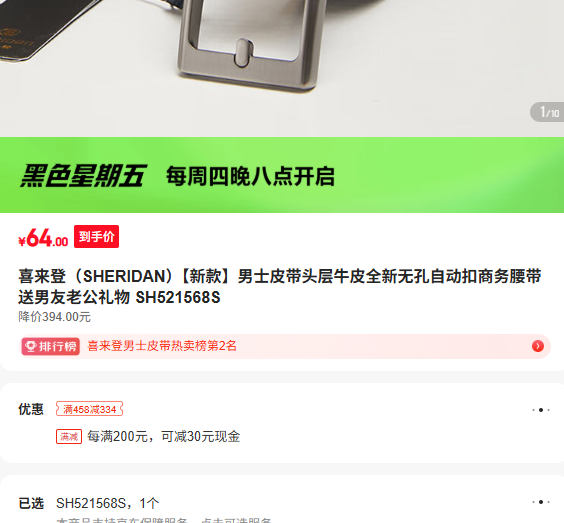Open 喜来登男士皮带热卖榜第2名 ranking link

point(162,346)
